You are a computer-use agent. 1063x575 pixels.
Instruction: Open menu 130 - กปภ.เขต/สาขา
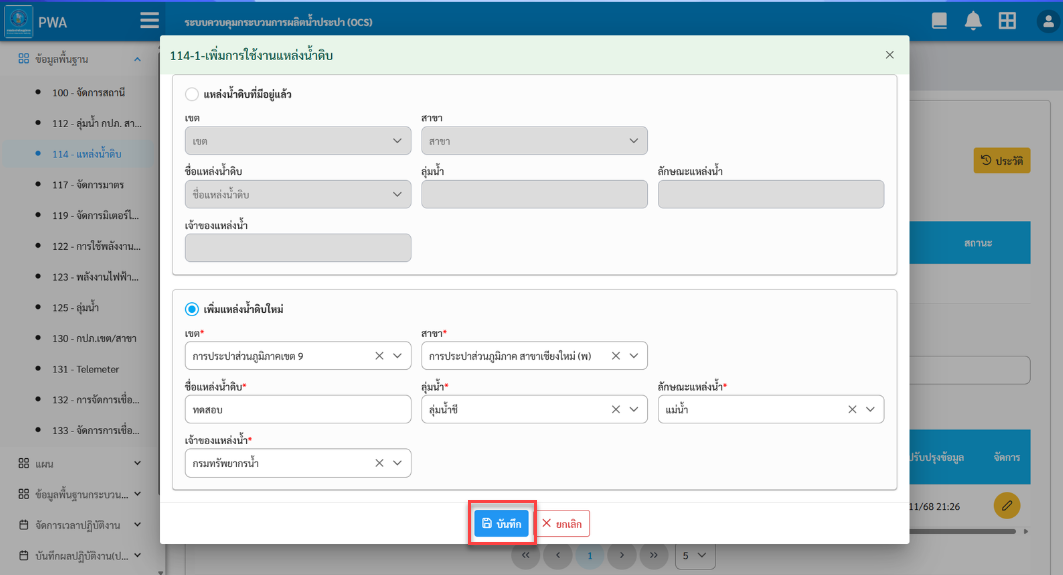(x=94, y=338)
